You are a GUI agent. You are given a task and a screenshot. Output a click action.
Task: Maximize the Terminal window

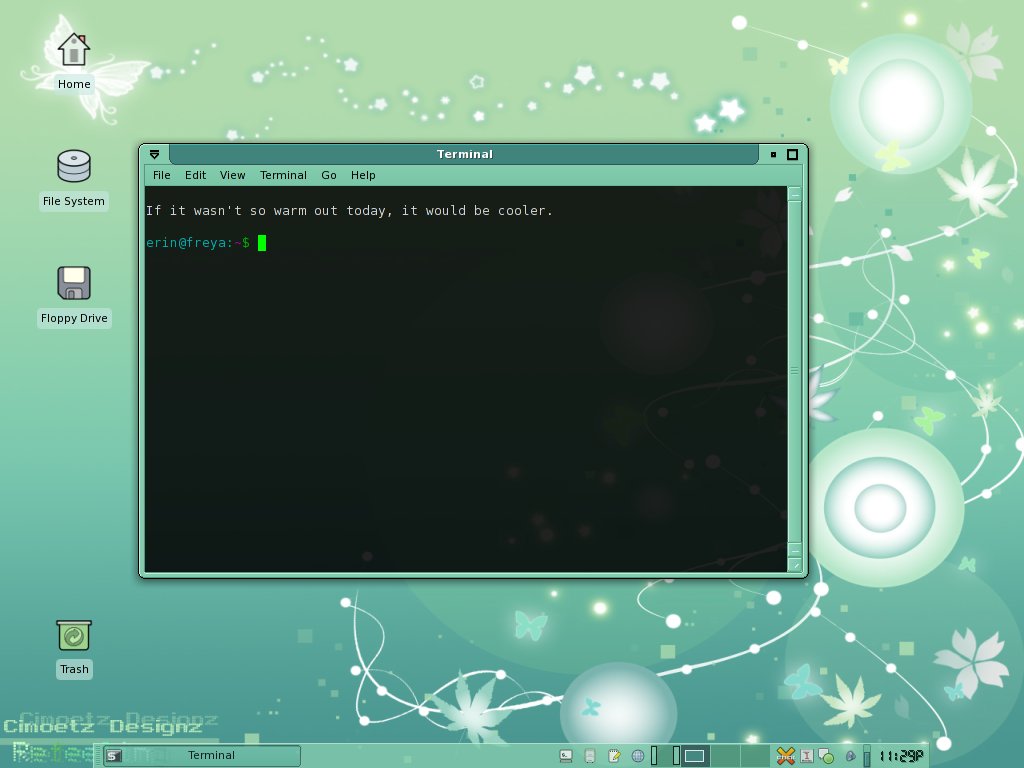[x=792, y=155]
